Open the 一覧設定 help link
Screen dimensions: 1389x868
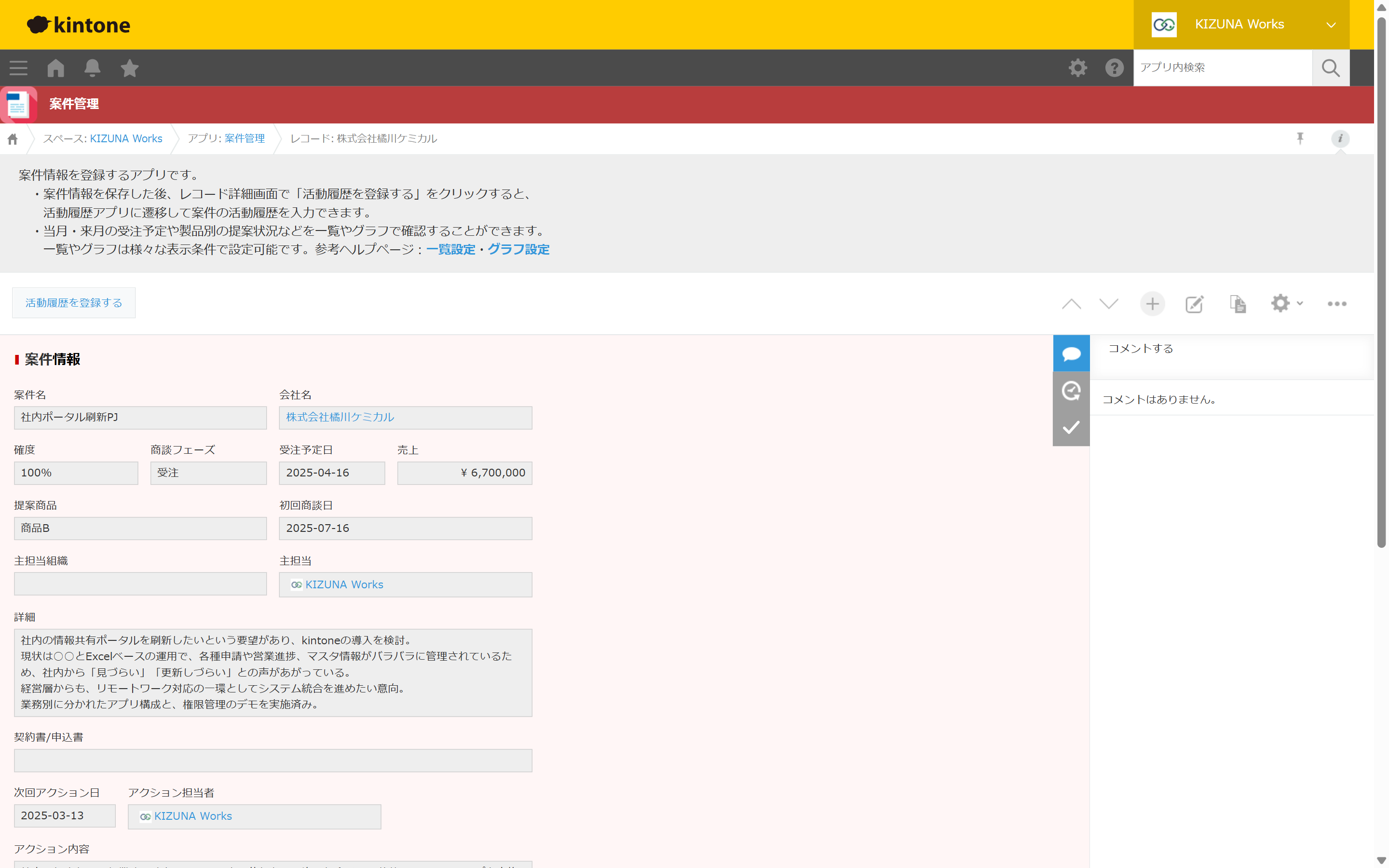coord(450,249)
